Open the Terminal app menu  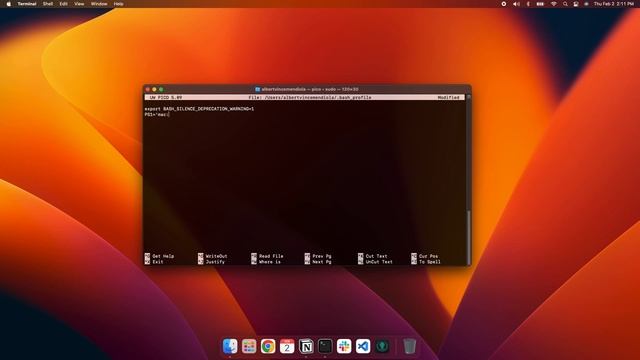coord(27,4)
